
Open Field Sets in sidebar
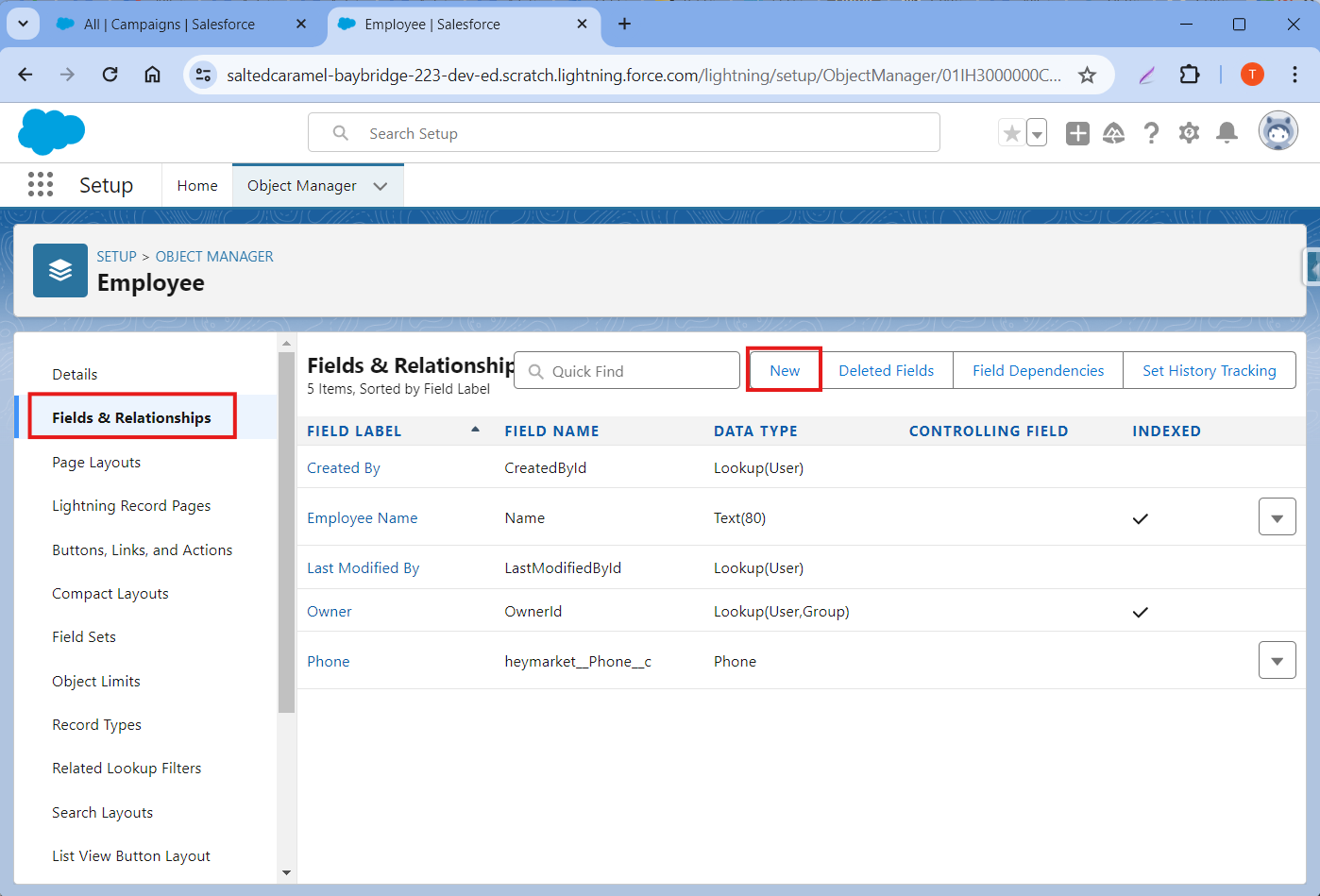pyautogui.click(x=84, y=637)
